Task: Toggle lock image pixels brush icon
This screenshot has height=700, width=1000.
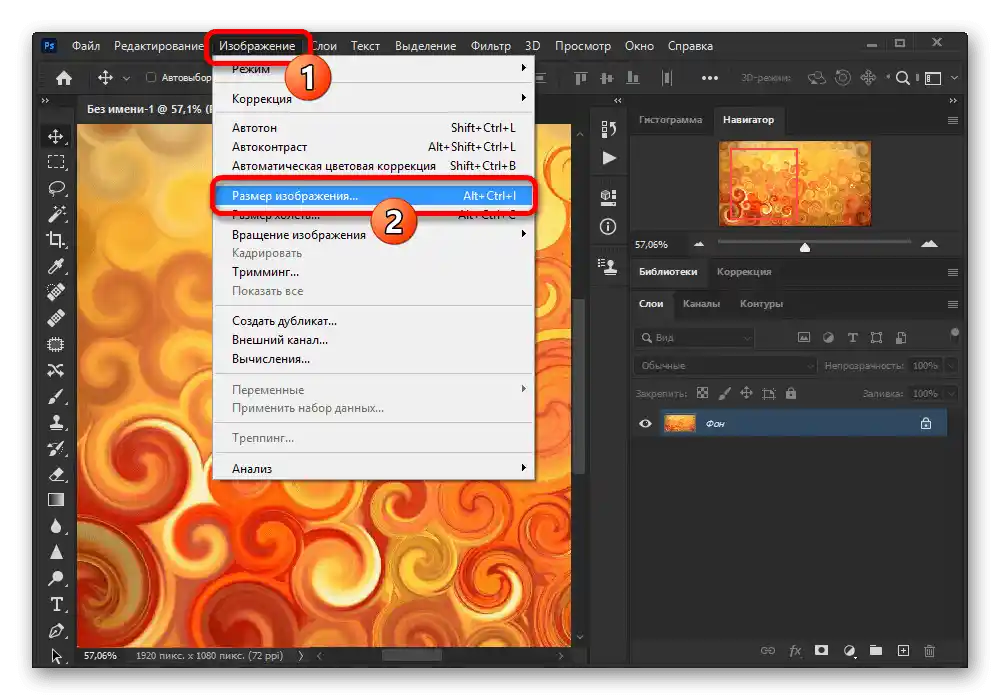Action: [724, 393]
